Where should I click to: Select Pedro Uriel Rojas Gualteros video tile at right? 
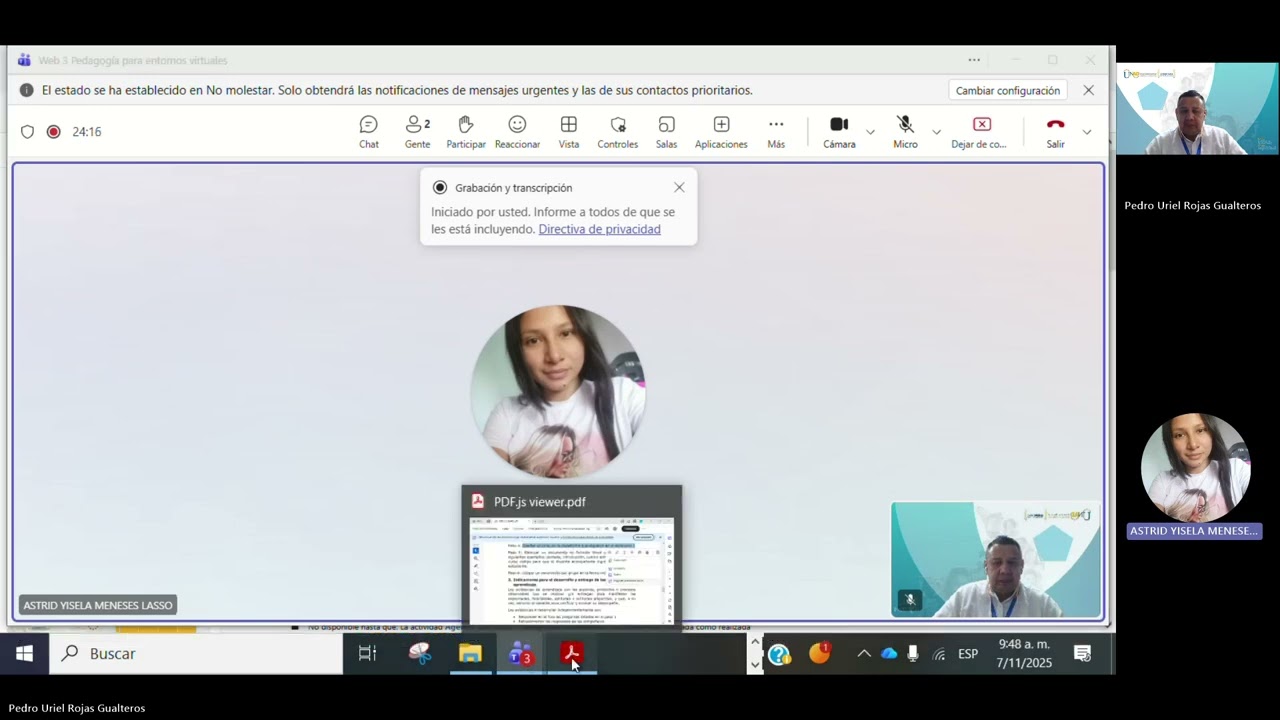1197,109
